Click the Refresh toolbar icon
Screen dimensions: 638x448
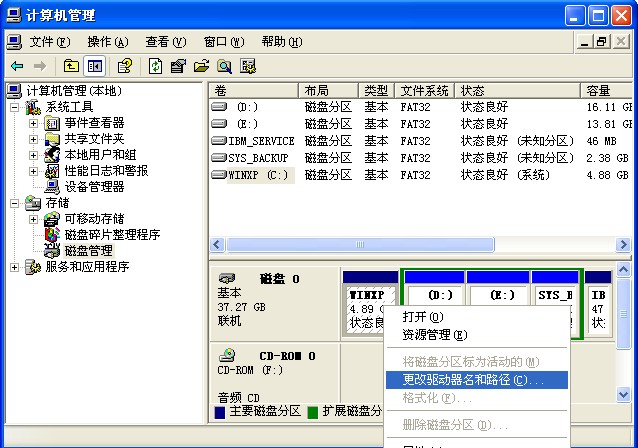(x=155, y=66)
